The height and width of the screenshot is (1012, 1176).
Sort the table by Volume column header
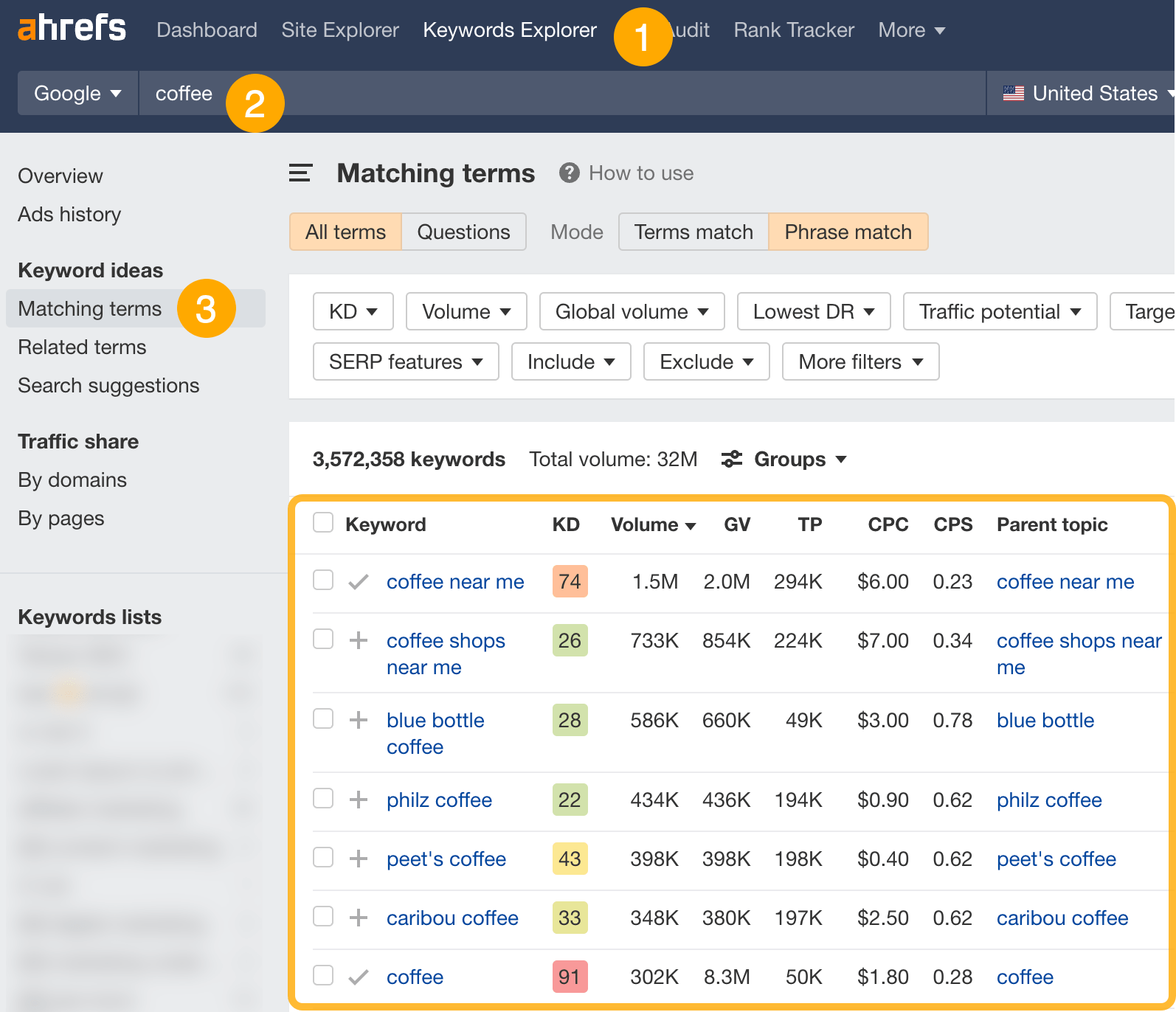[x=653, y=524]
